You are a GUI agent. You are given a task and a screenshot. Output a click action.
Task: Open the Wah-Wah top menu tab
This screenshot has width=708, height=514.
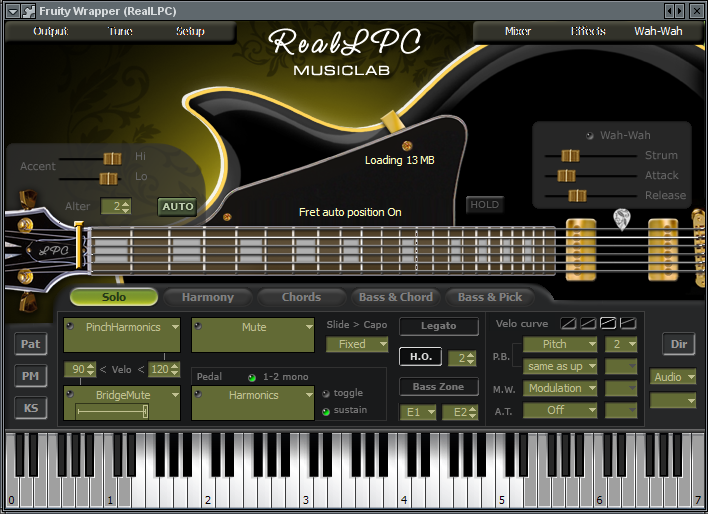click(658, 31)
